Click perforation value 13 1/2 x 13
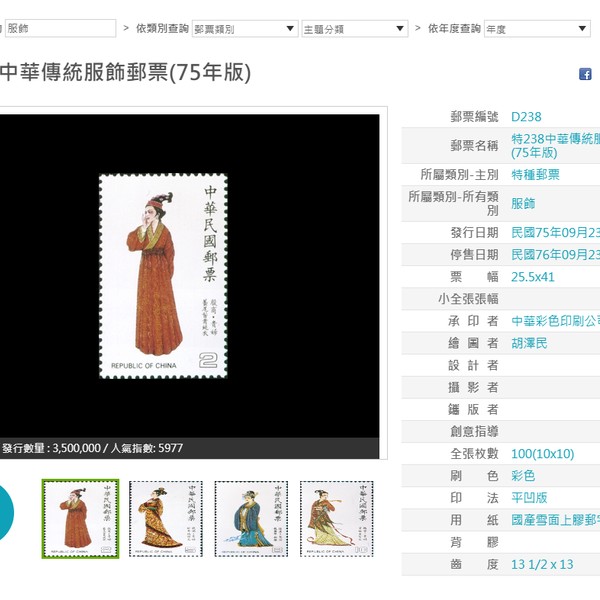 pyautogui.click(x=542, y=564)
